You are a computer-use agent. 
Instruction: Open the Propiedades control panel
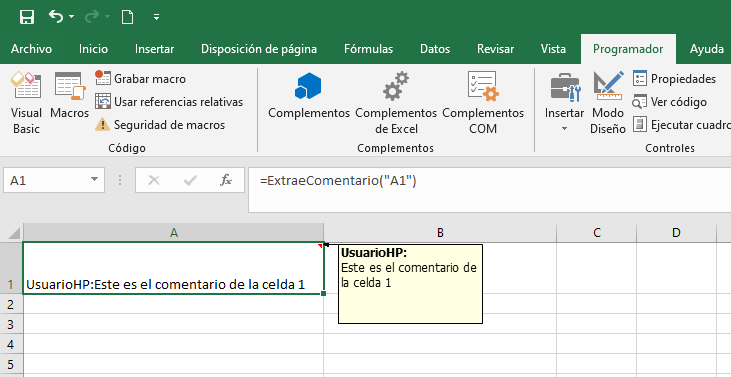pyautogui.click(x=674, y=79)
